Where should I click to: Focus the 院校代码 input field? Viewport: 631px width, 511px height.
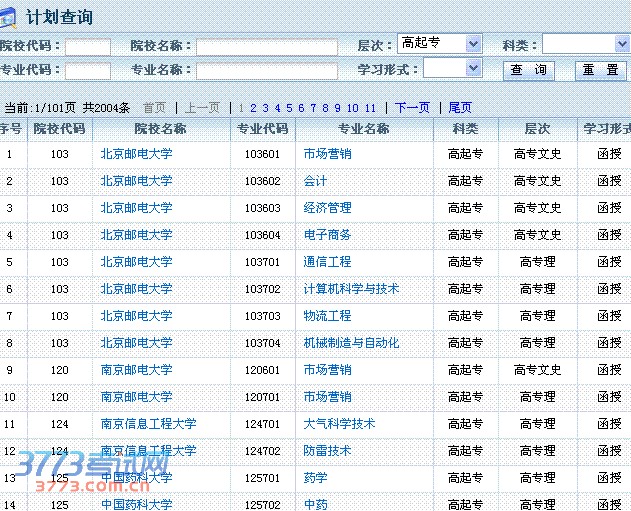(88, 46)
